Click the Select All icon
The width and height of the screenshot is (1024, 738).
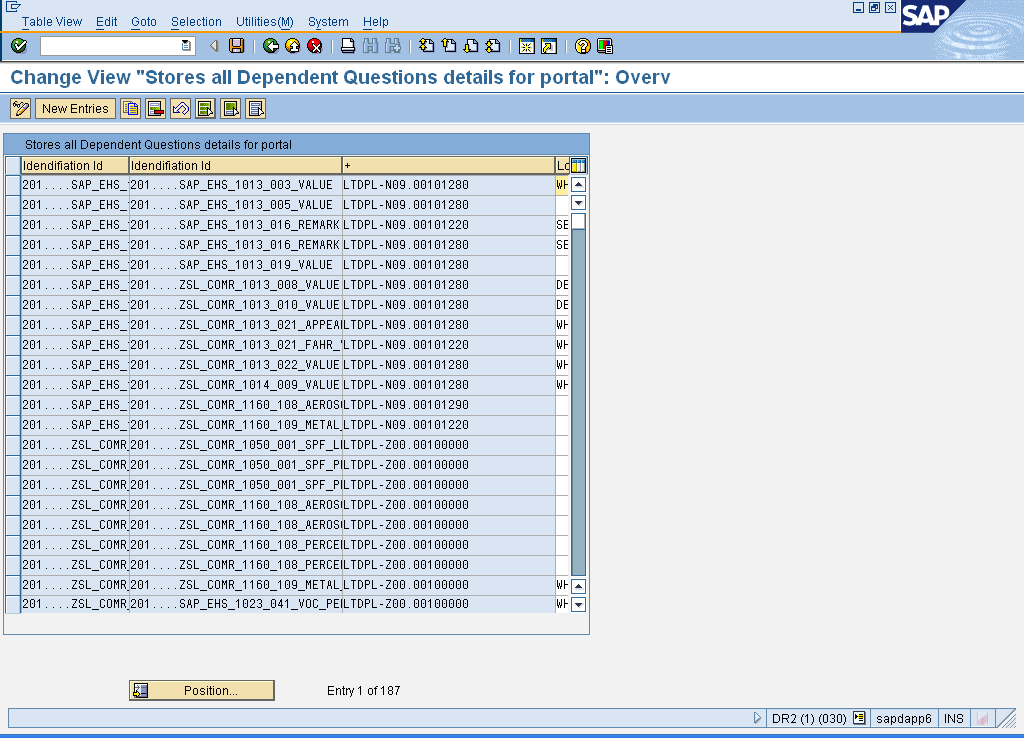pyautogui.click(x=206, y=108)
